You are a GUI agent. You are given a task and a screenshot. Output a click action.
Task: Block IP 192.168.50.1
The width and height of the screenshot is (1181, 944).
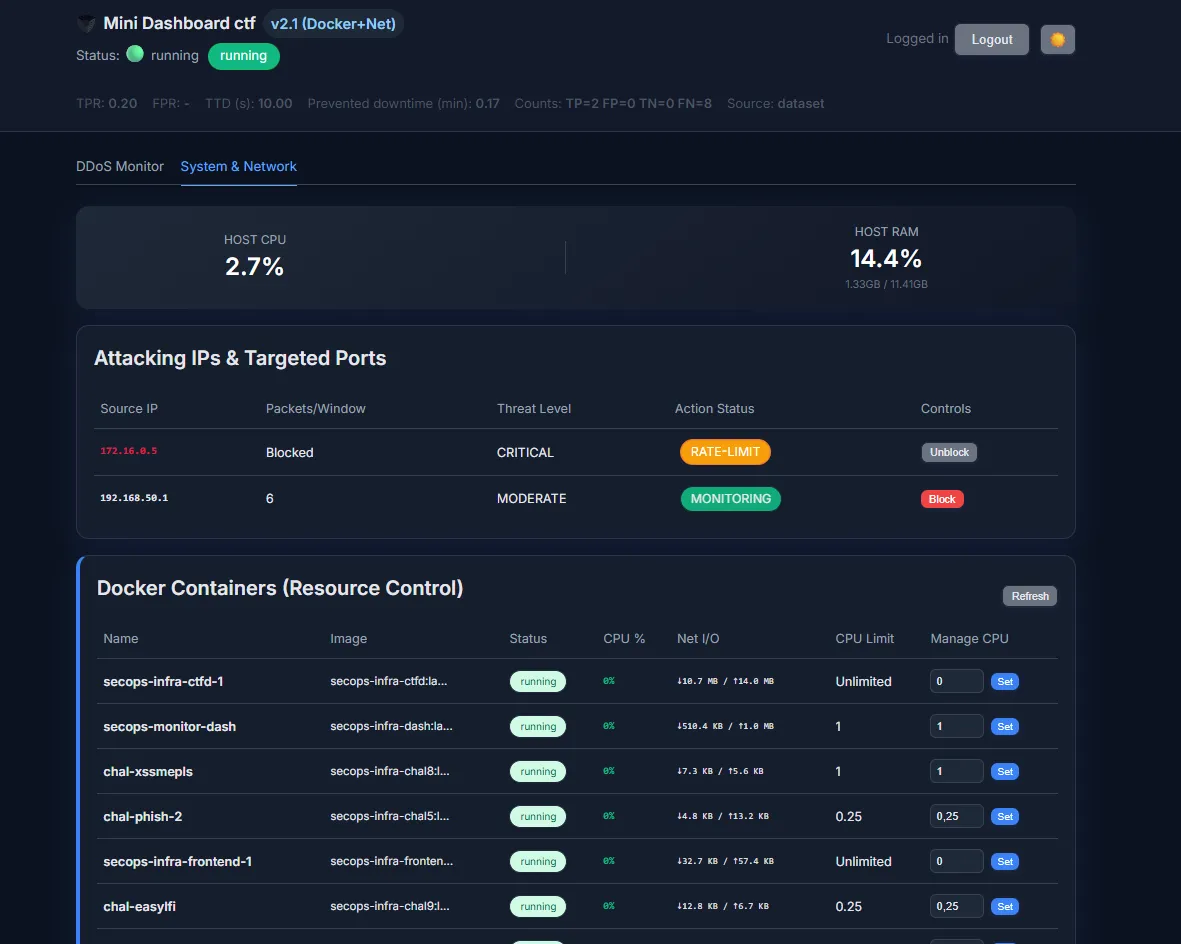942,499
